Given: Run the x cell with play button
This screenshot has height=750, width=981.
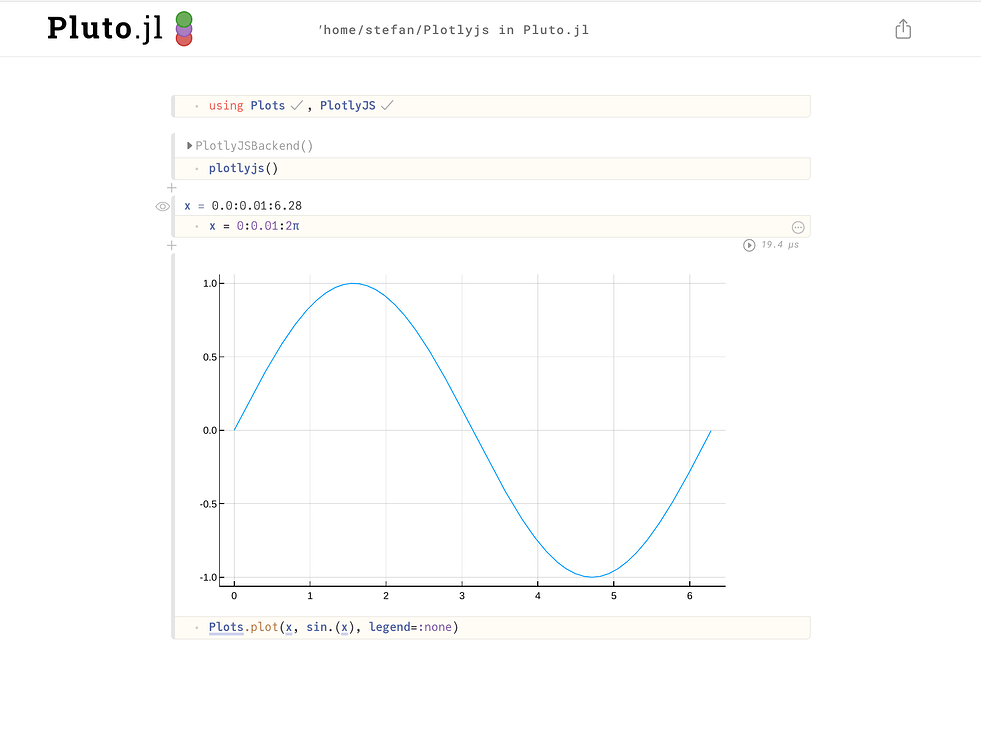Looking at the screenshot, I should 749,245.
